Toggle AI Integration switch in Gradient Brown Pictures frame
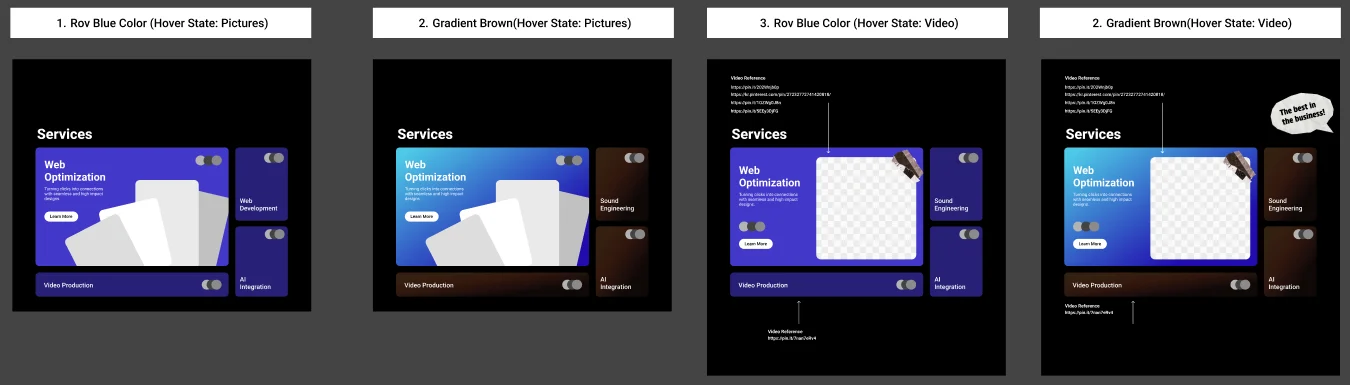Viewport: 1350px width, 385px height. (634, 234)
